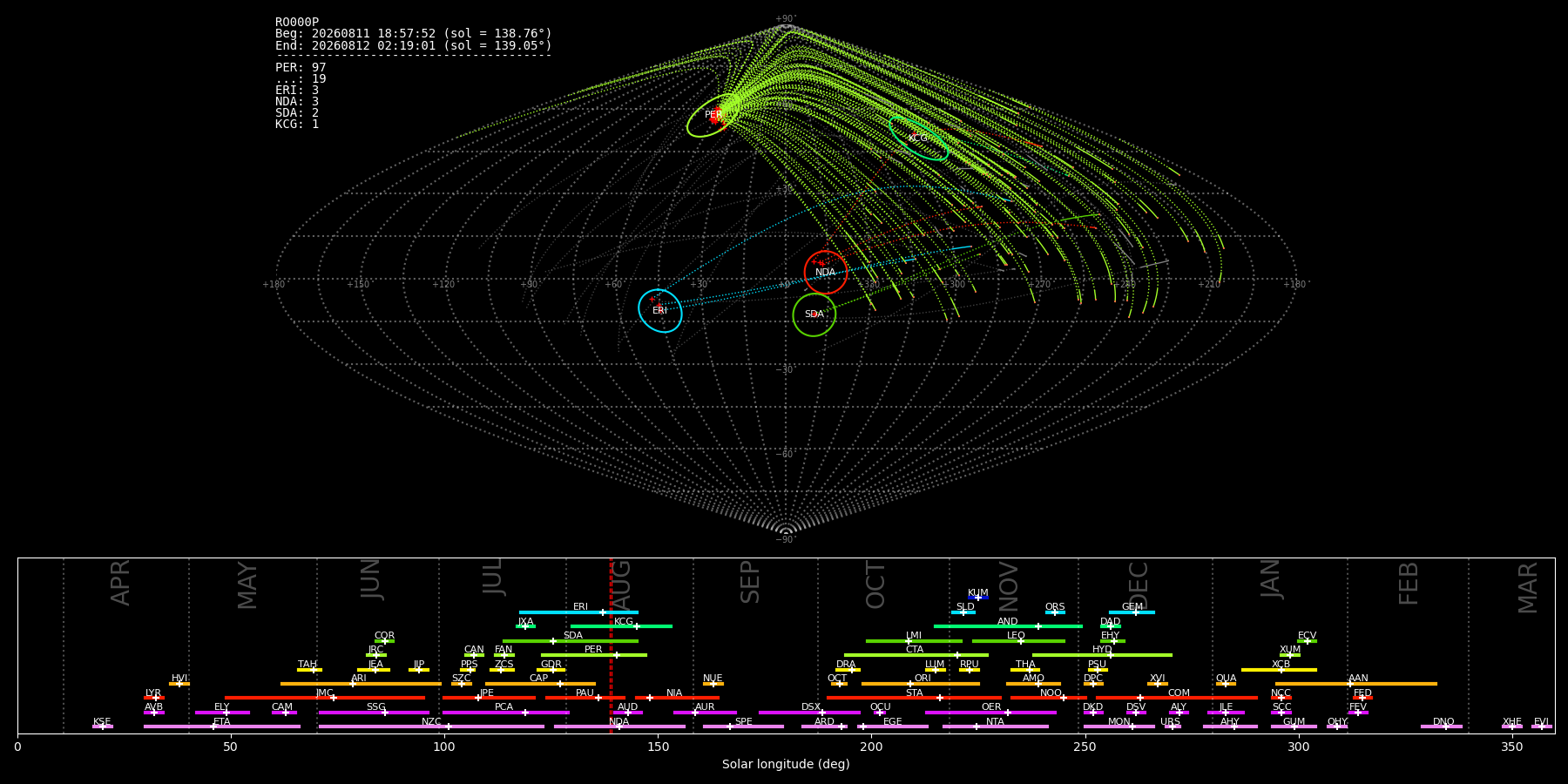Click the green KCG activity bar in timeline

pos(621,626)
